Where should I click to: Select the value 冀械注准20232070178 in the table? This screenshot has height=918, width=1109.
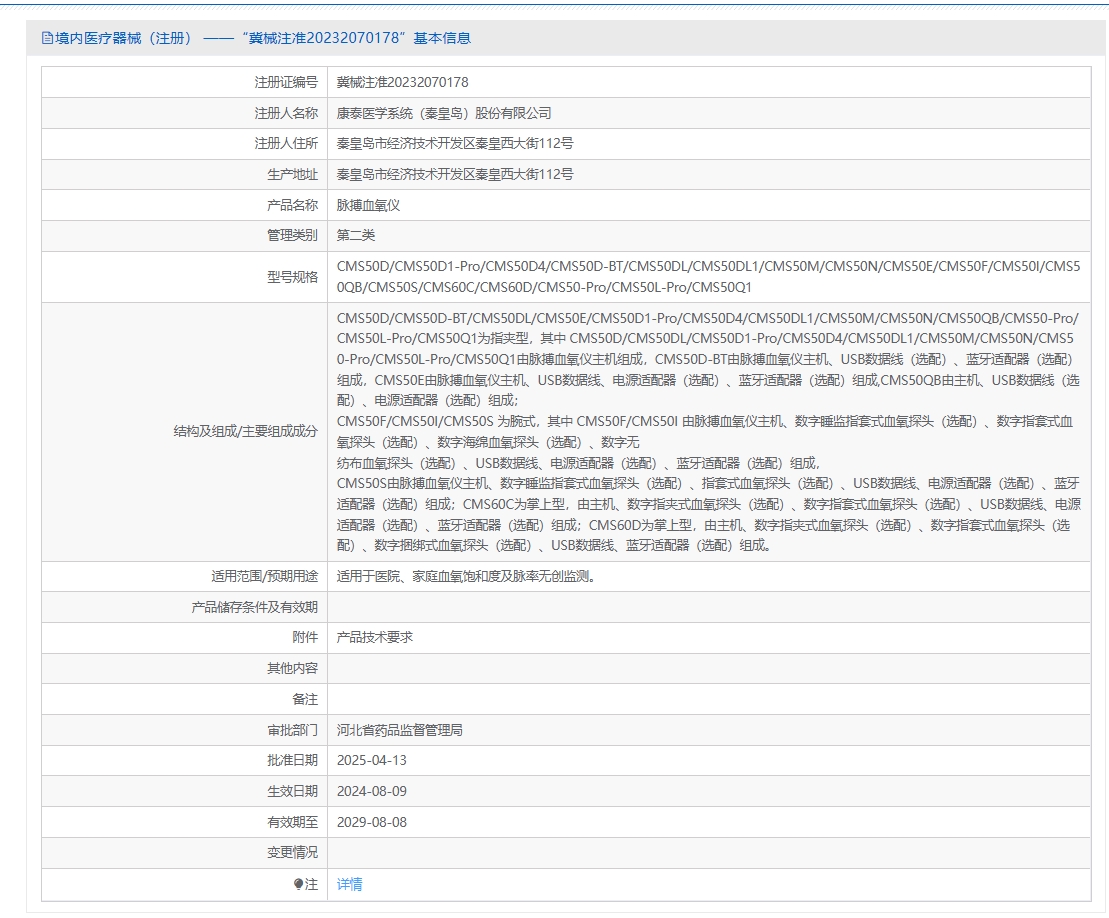[402, 82]
